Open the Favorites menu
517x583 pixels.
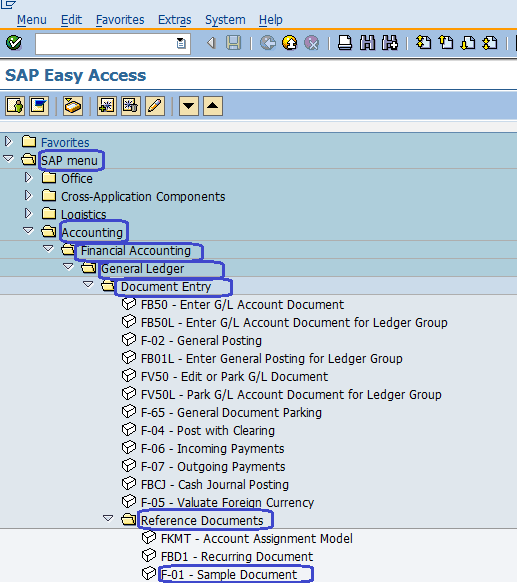(x=120, y=20)
